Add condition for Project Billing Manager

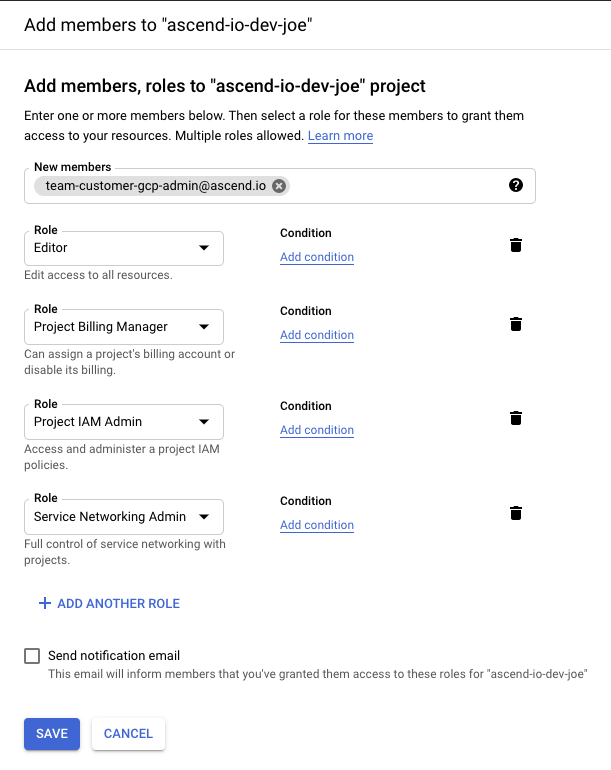(x=317, y=335)
